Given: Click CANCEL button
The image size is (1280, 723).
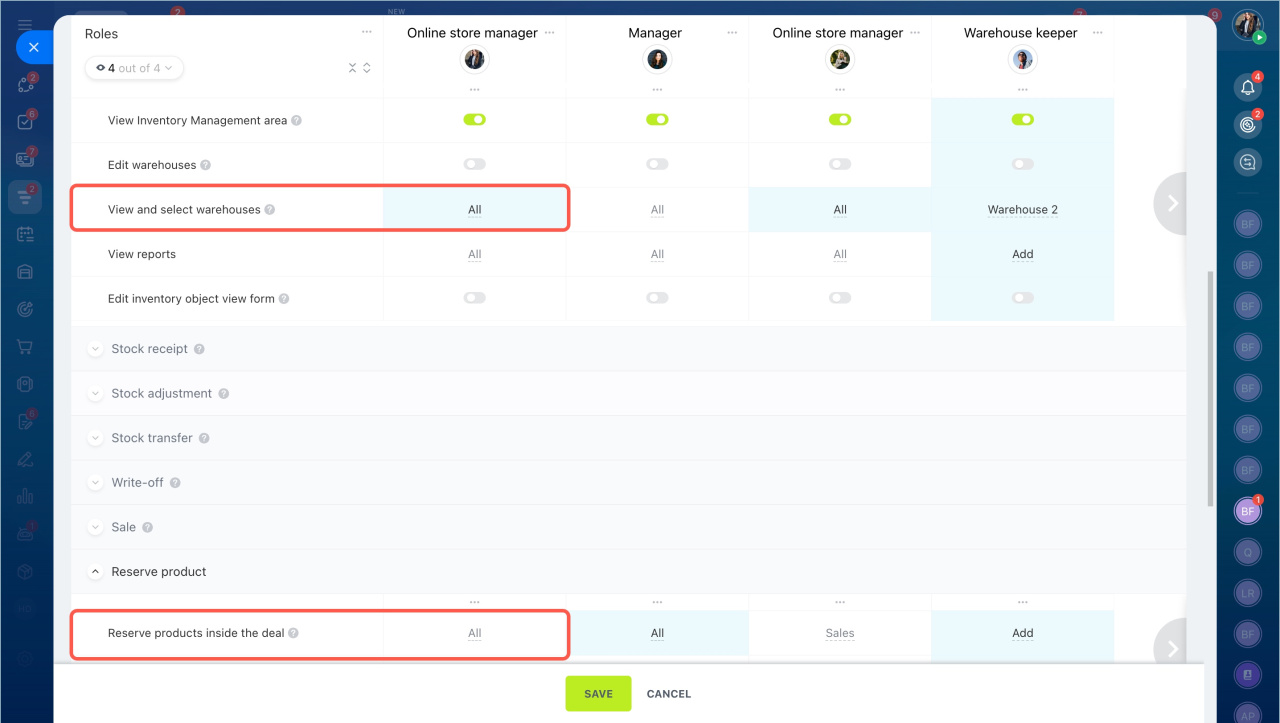Looking at the screenshot, I should click(669, 694).
